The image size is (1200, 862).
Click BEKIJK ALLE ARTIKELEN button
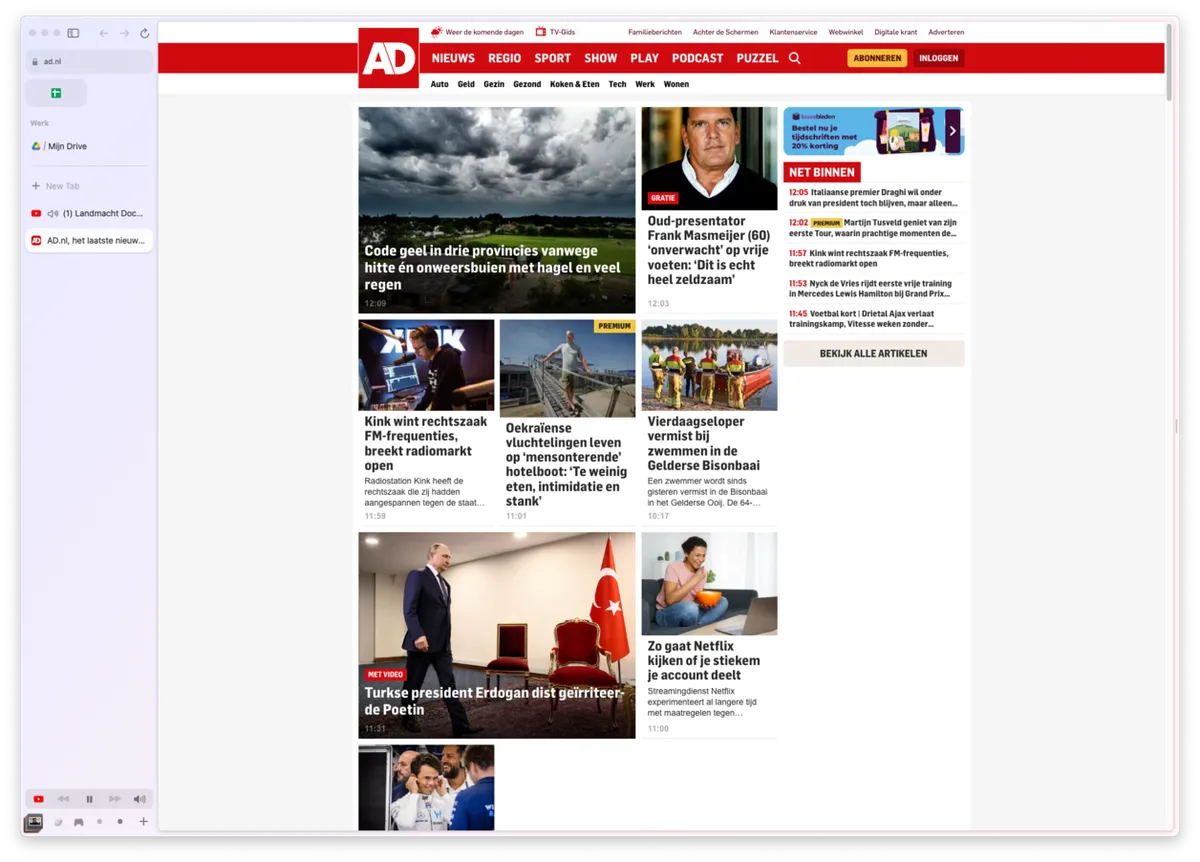pos(874,353)
